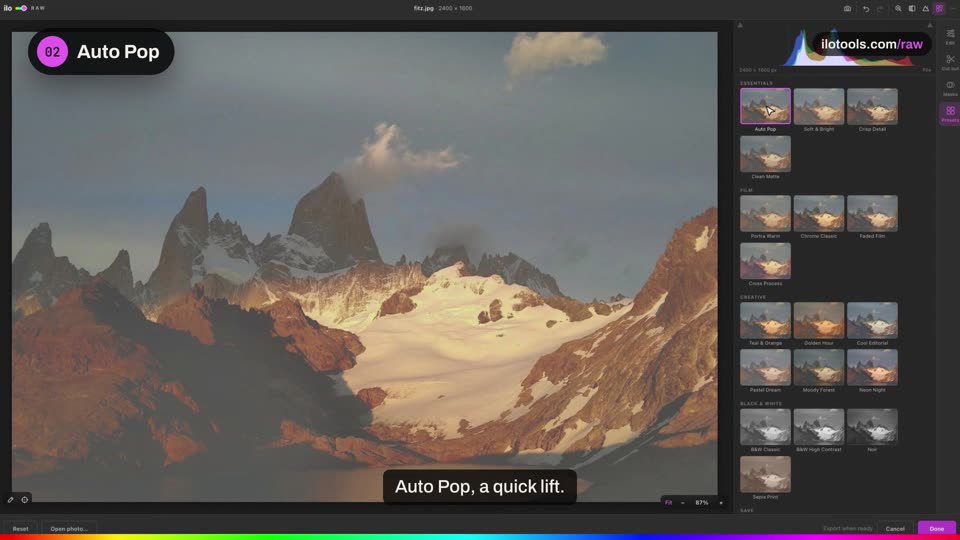Toggle shadow clipping indicator on histogram

[x=740, y=25]
